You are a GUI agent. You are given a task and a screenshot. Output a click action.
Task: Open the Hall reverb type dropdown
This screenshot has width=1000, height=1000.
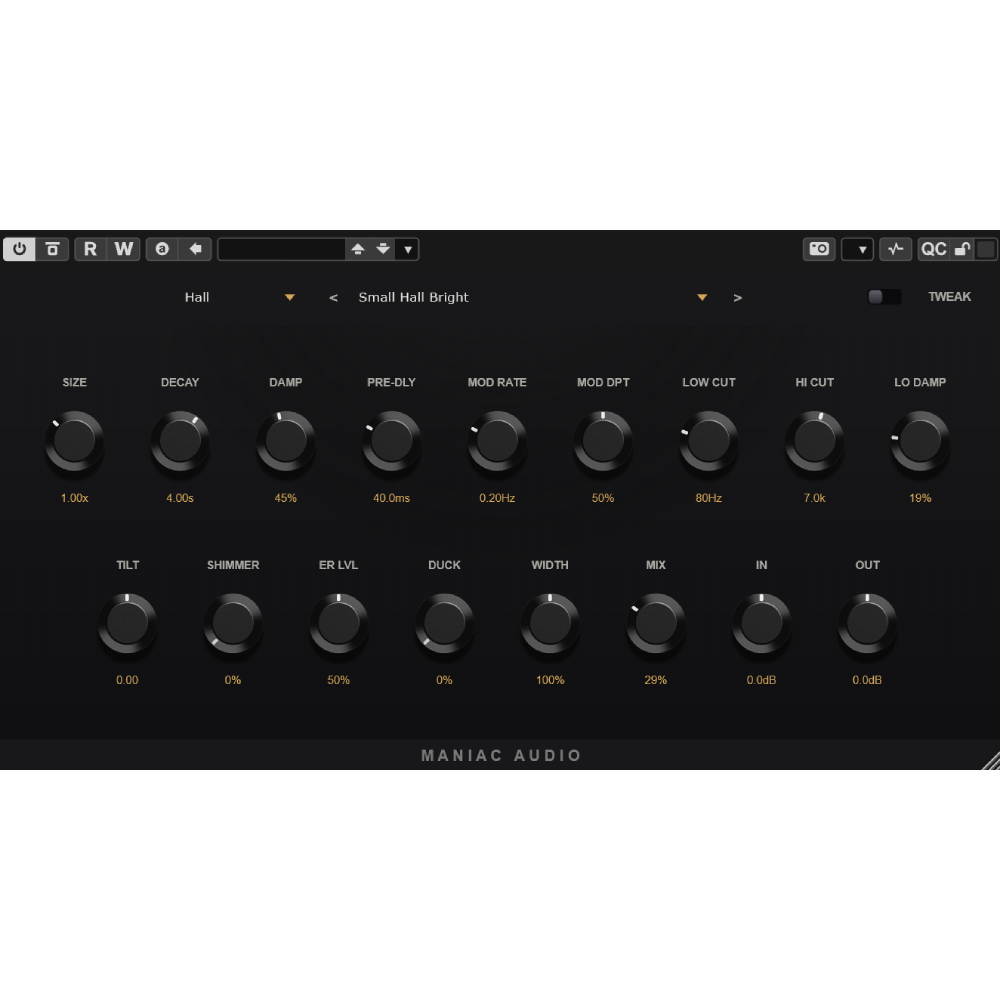click(x=239, y=297)
